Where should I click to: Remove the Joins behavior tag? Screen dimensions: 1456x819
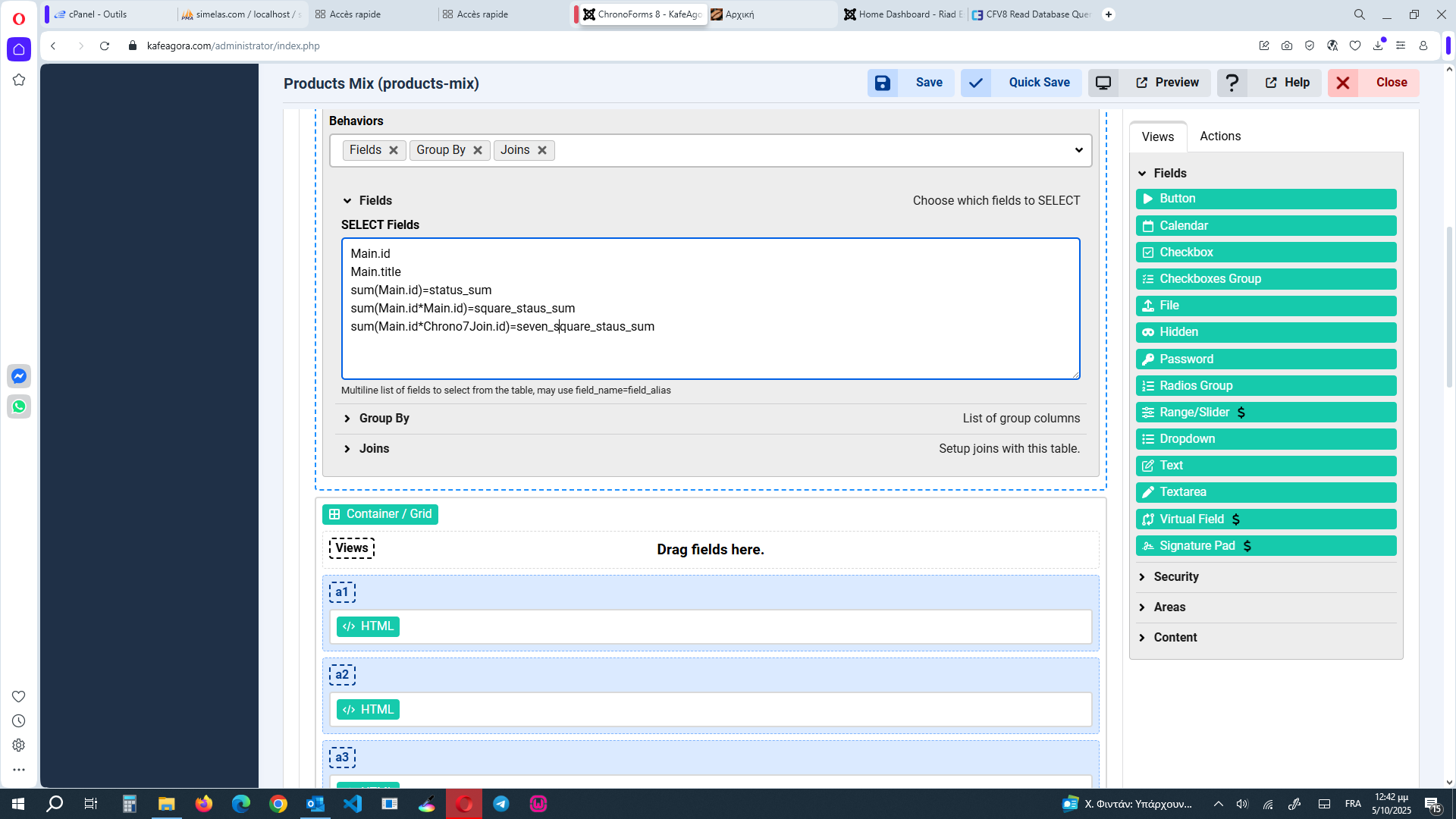542,150
